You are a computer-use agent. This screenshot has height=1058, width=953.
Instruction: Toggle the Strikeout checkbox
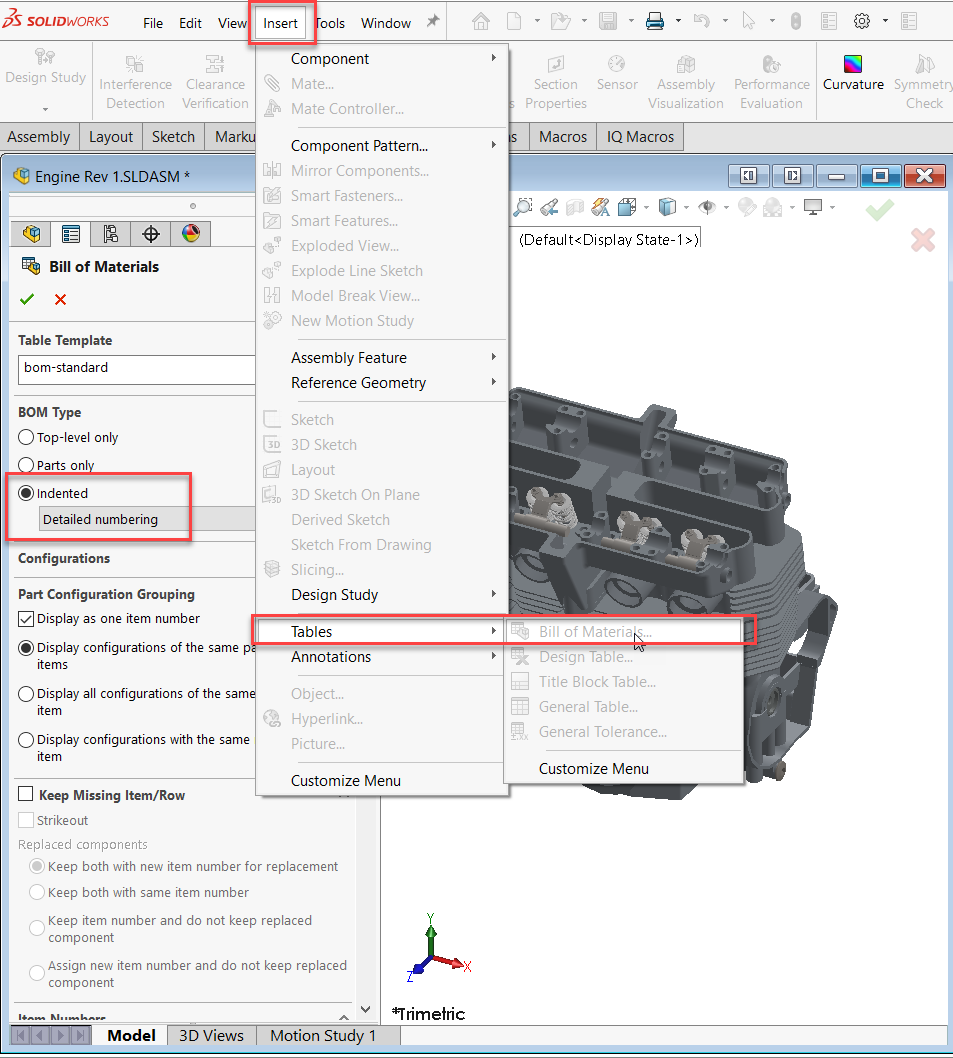point(26,820)
